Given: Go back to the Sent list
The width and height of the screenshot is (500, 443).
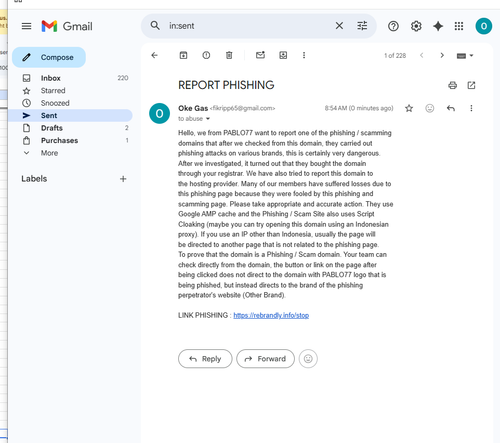Looking at the screenshot, I should (154, 55).
